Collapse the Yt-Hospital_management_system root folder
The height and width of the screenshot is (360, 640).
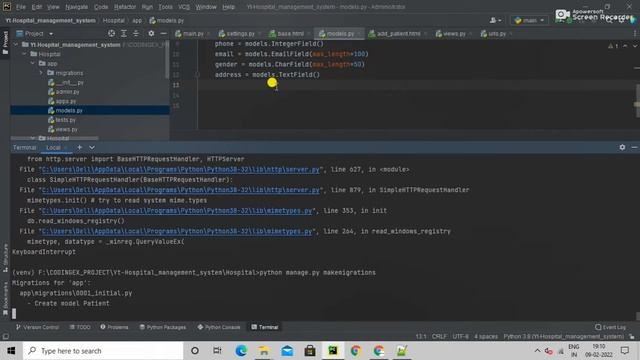tap(16, 44)
